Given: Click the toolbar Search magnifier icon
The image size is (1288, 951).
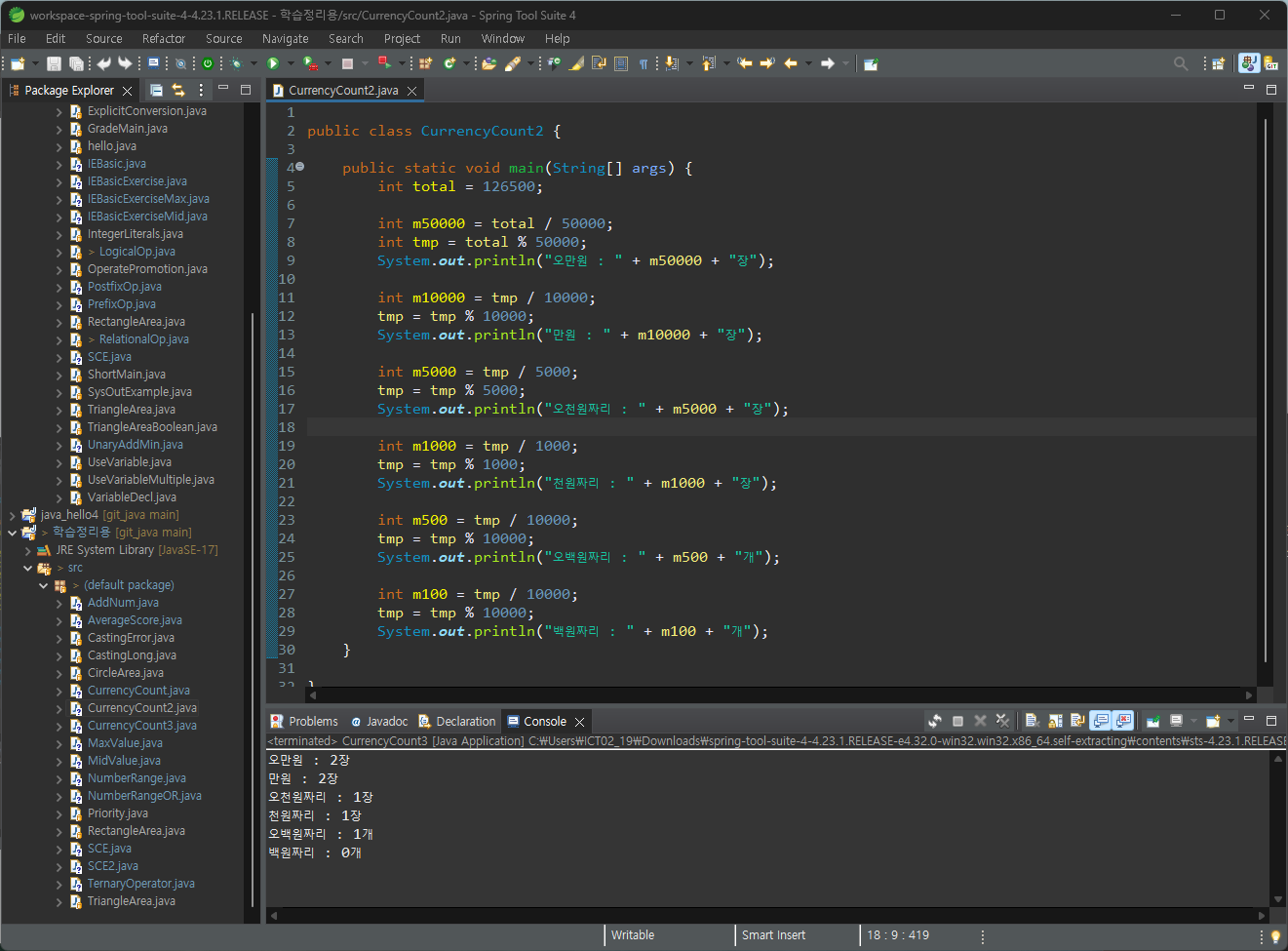Looking at the screenshot, I should click(1181, 63).
